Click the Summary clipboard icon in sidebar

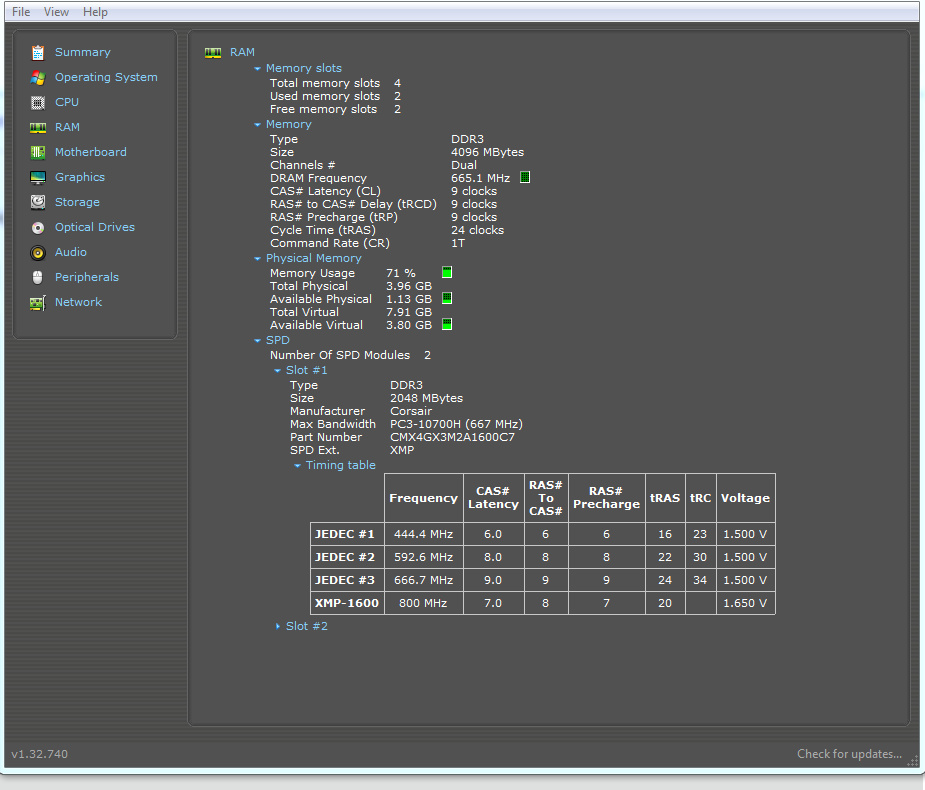pyautogui.click(x=38, y=52)
